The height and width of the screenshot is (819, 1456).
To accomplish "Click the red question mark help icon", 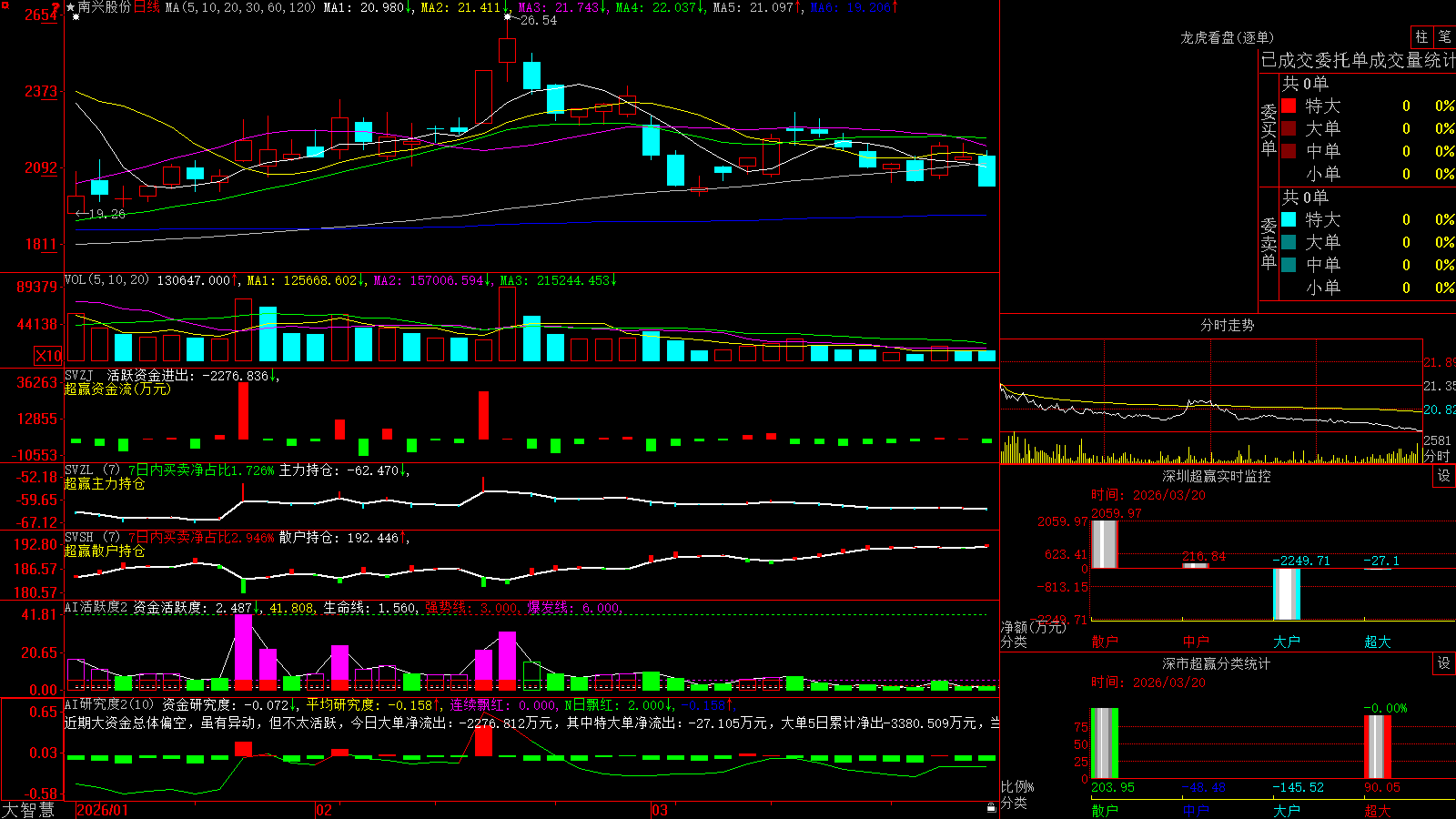I will (x=56, y=7).
